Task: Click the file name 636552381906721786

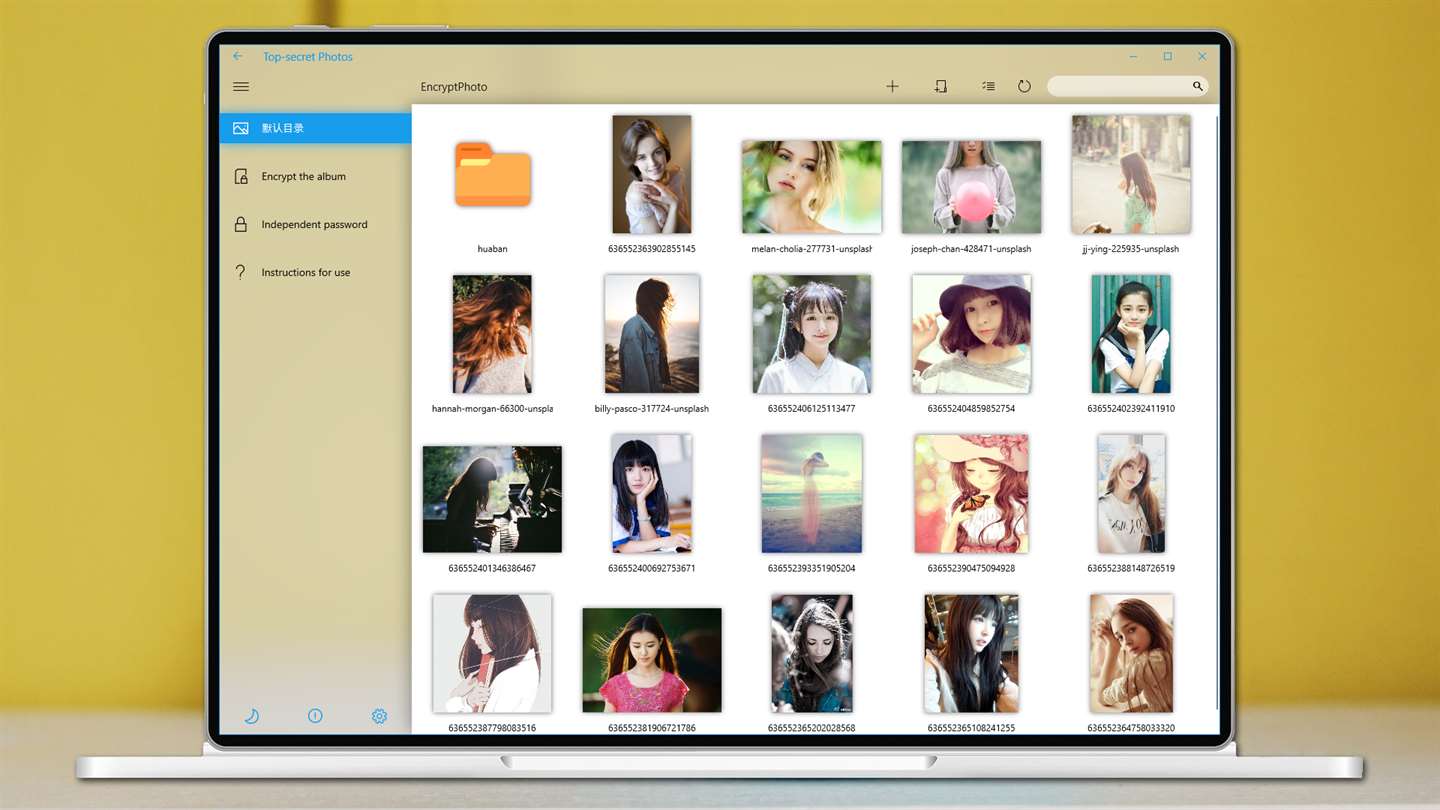Action: (x=652, y=728)
